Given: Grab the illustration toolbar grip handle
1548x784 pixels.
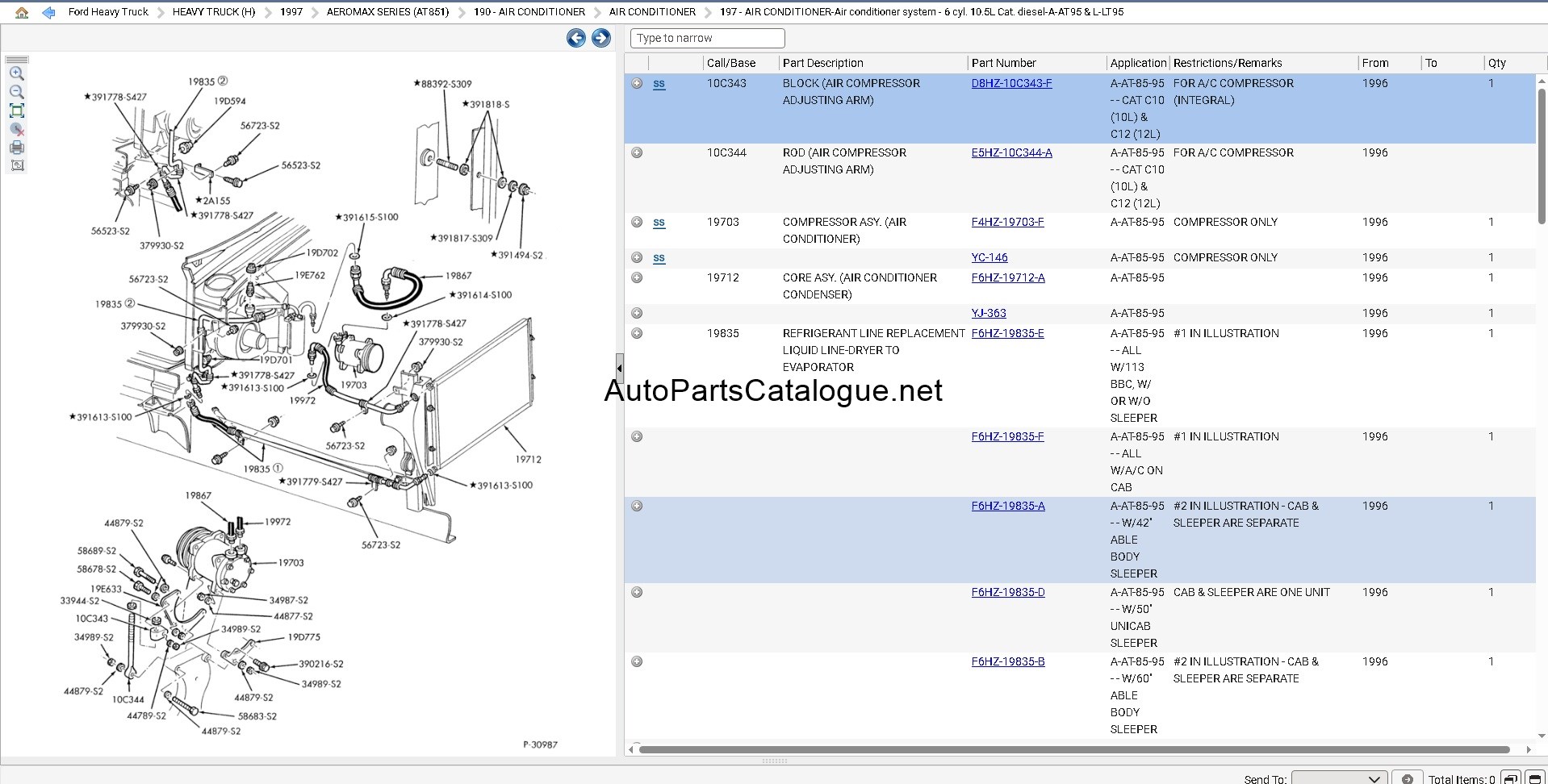Looking at the screenshot, I should coord(17,60).
